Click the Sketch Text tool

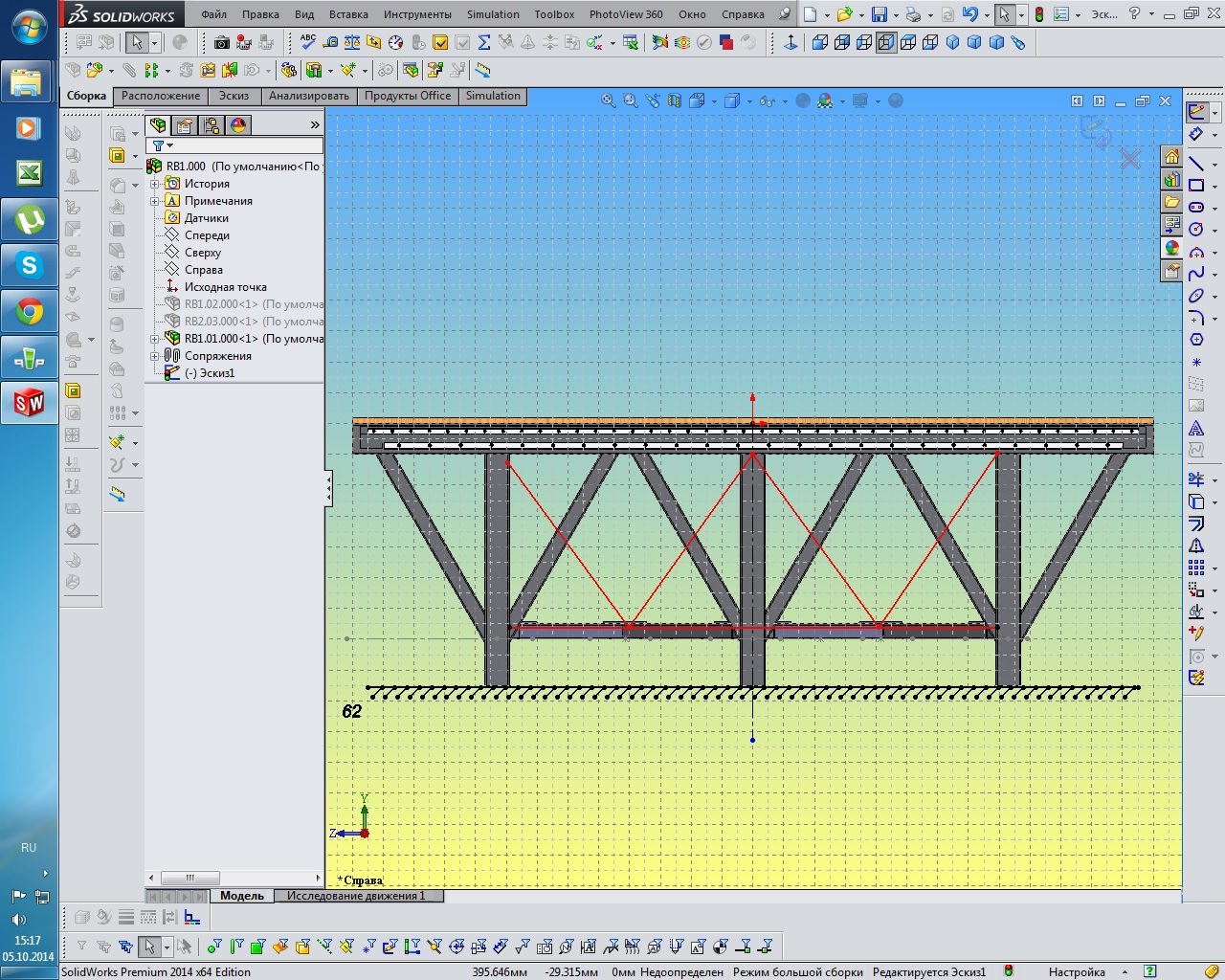1196,429
